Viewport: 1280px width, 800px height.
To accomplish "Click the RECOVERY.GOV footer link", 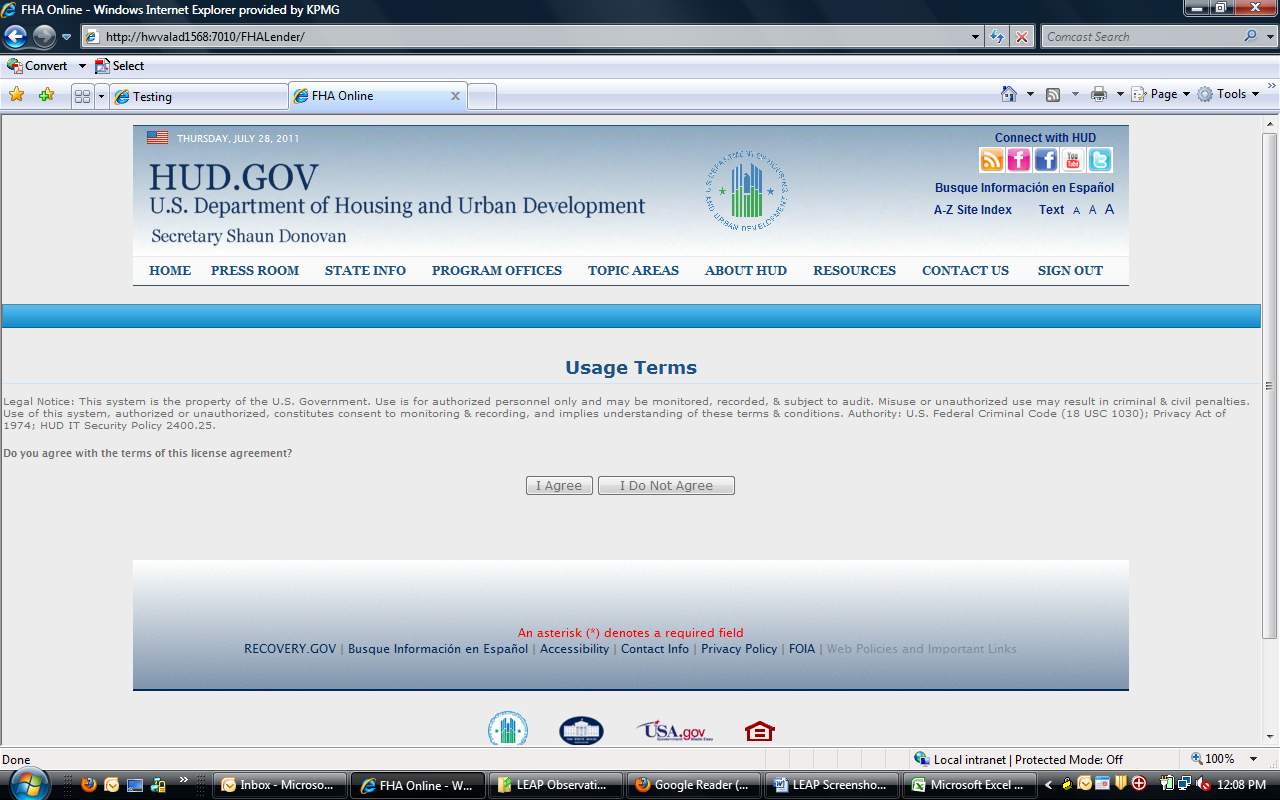I will (290, 649).
